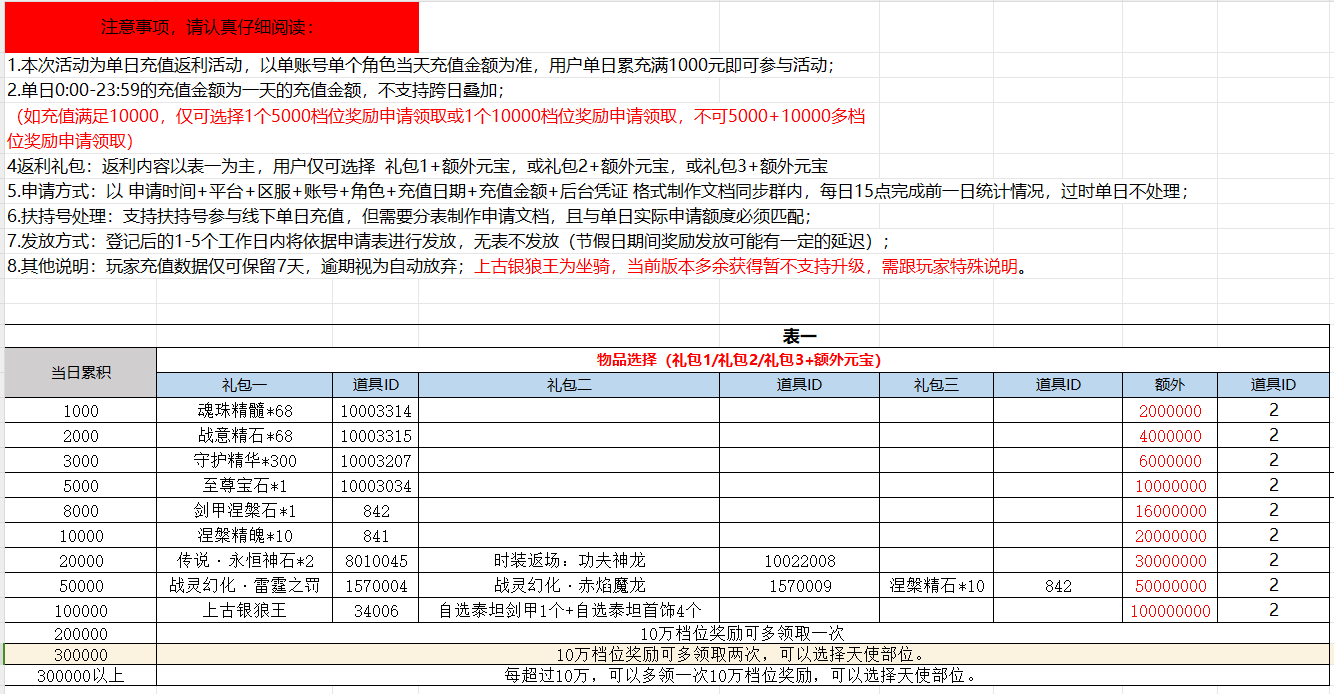
Task: Click the red value 100000000
Action: [x=1169, y=610]
